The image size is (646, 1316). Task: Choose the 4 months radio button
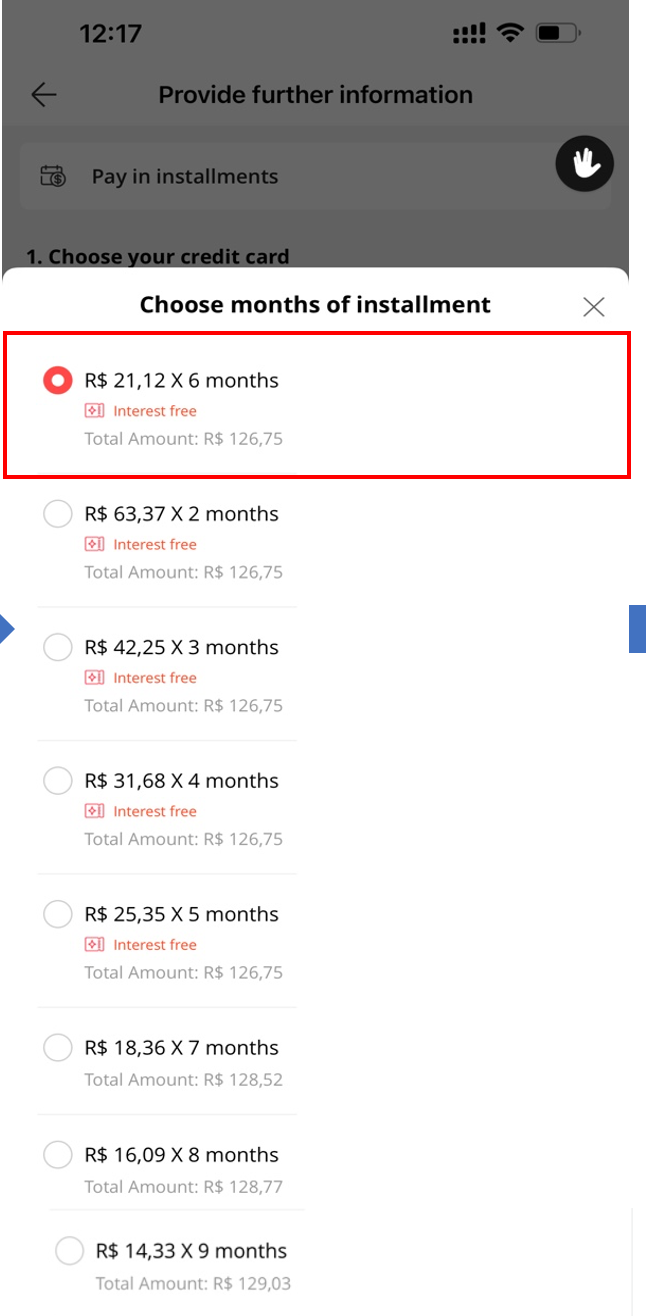[x=58, y=781]
